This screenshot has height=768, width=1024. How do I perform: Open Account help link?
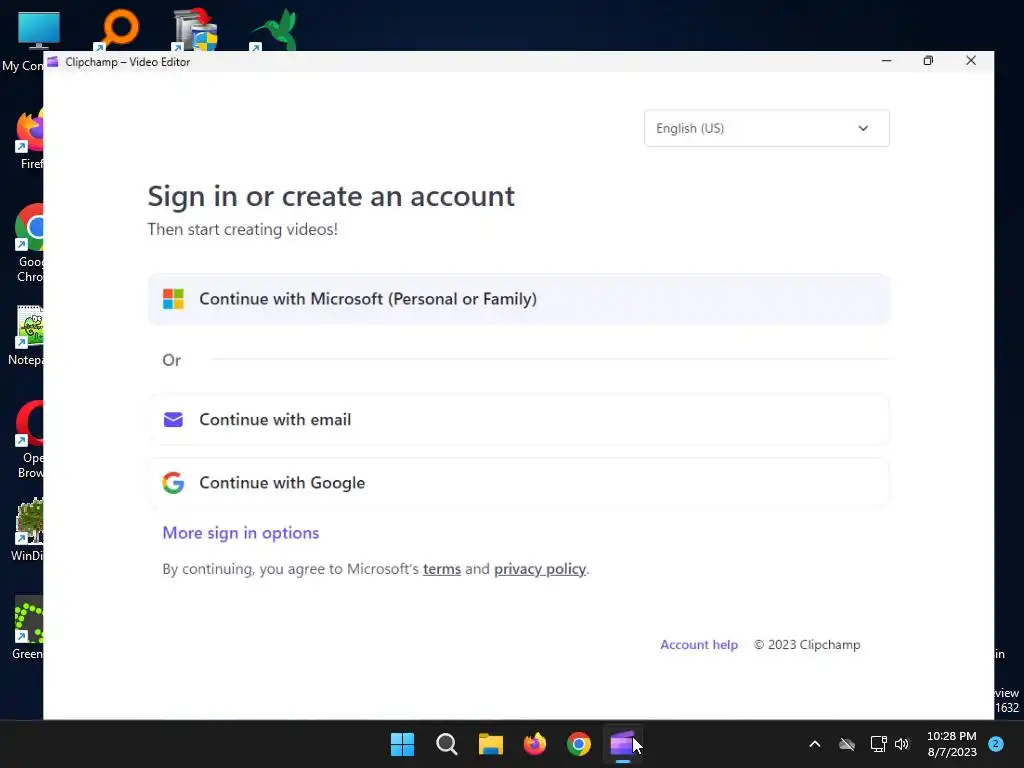click(699, 645)
